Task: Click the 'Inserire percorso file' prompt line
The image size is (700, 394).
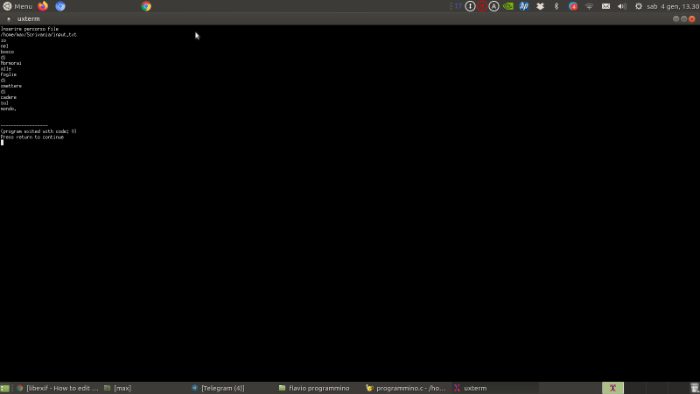Action: (x=29, y=29)
